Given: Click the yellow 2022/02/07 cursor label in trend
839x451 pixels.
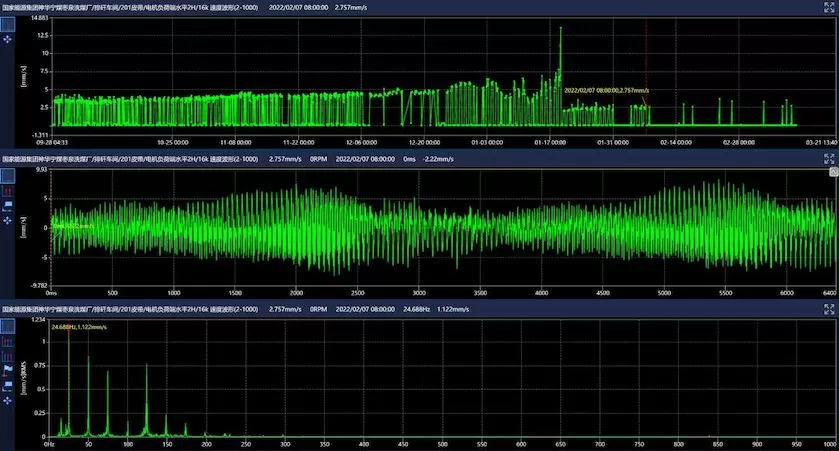Looking at the screenshot, I should click(x=606, y=90).
